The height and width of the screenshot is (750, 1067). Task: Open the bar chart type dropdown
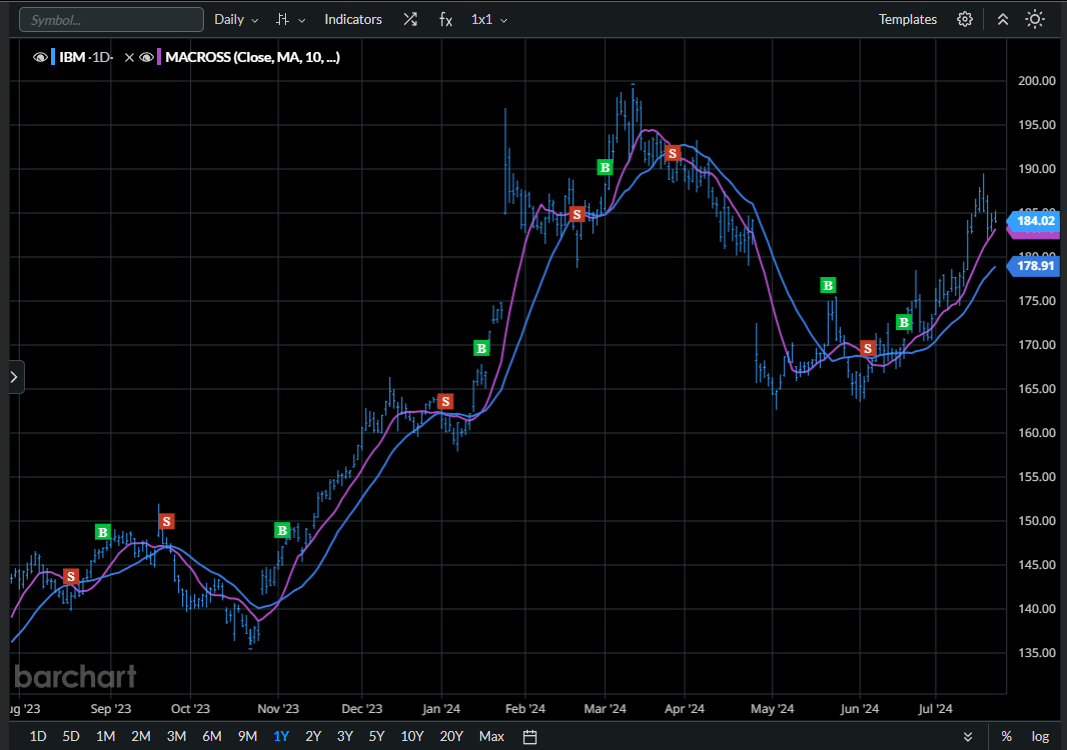(290, 20)
